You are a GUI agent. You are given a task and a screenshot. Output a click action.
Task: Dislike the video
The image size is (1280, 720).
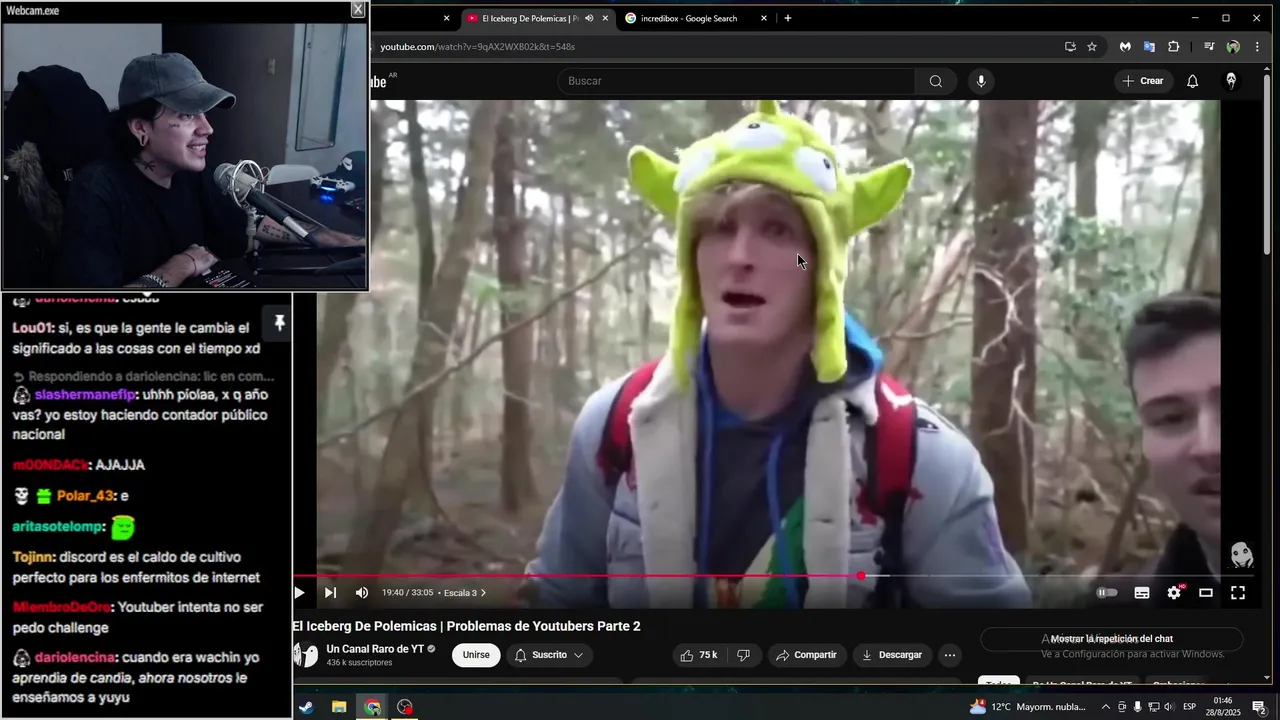pos(743,655)
